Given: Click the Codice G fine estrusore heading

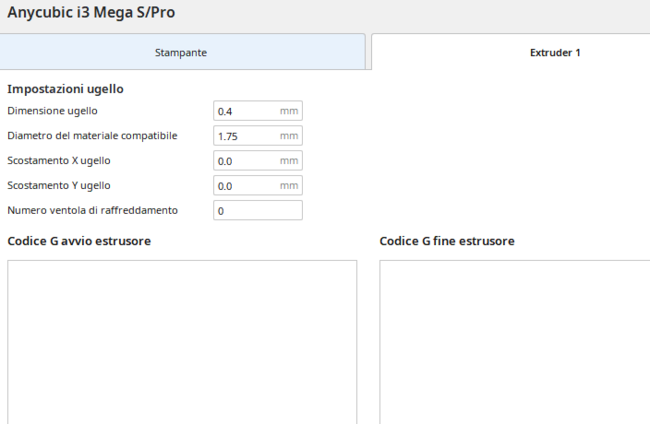Looking at the screenshot, I should click(447, 241).
